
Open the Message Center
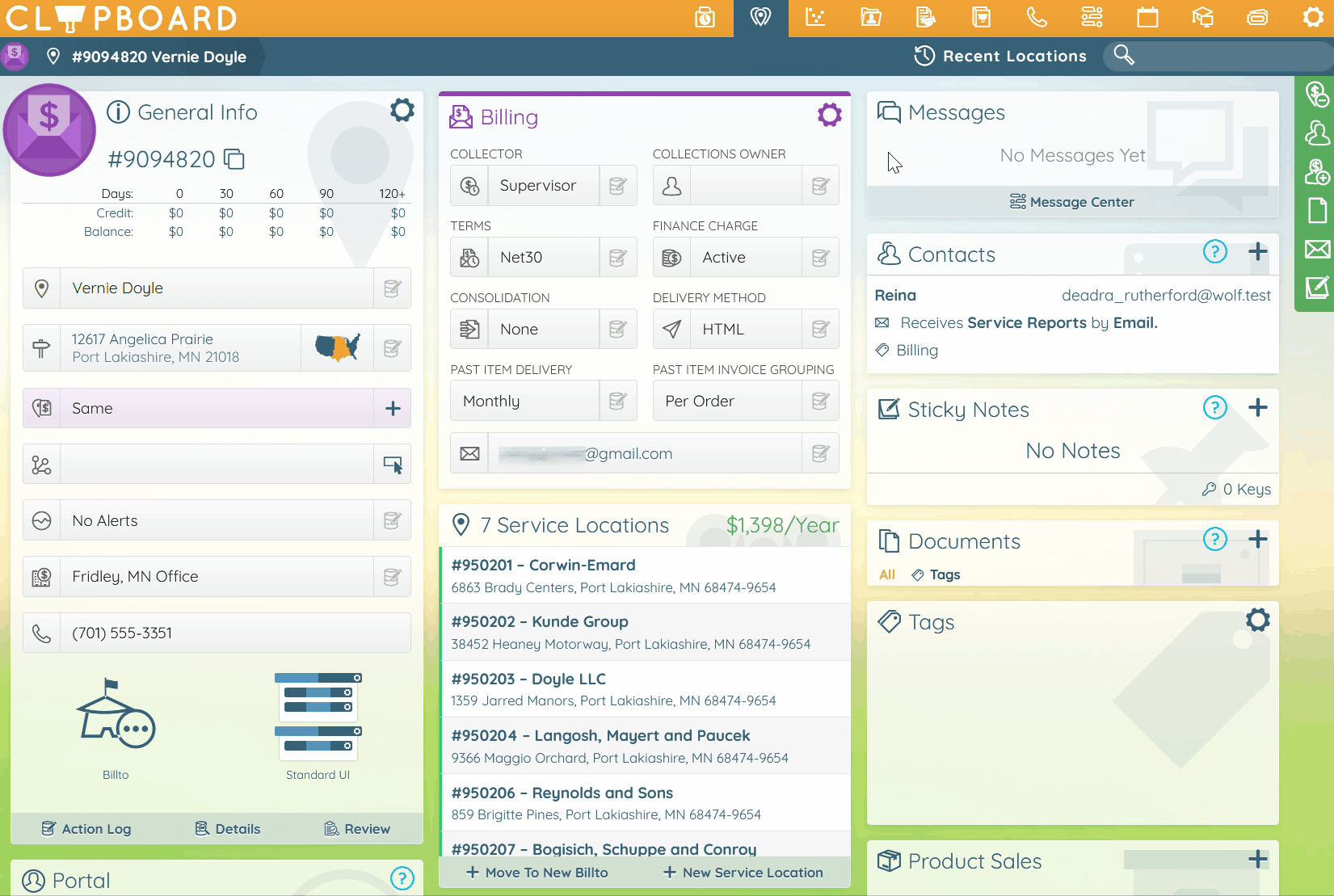click(x=1072, y=202)
